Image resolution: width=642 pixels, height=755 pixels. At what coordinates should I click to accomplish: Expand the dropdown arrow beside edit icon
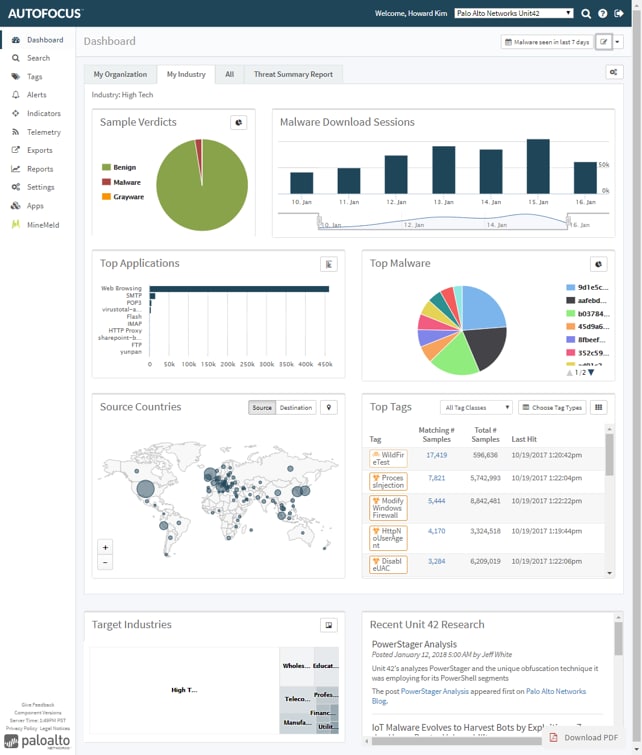click(617, 42)
